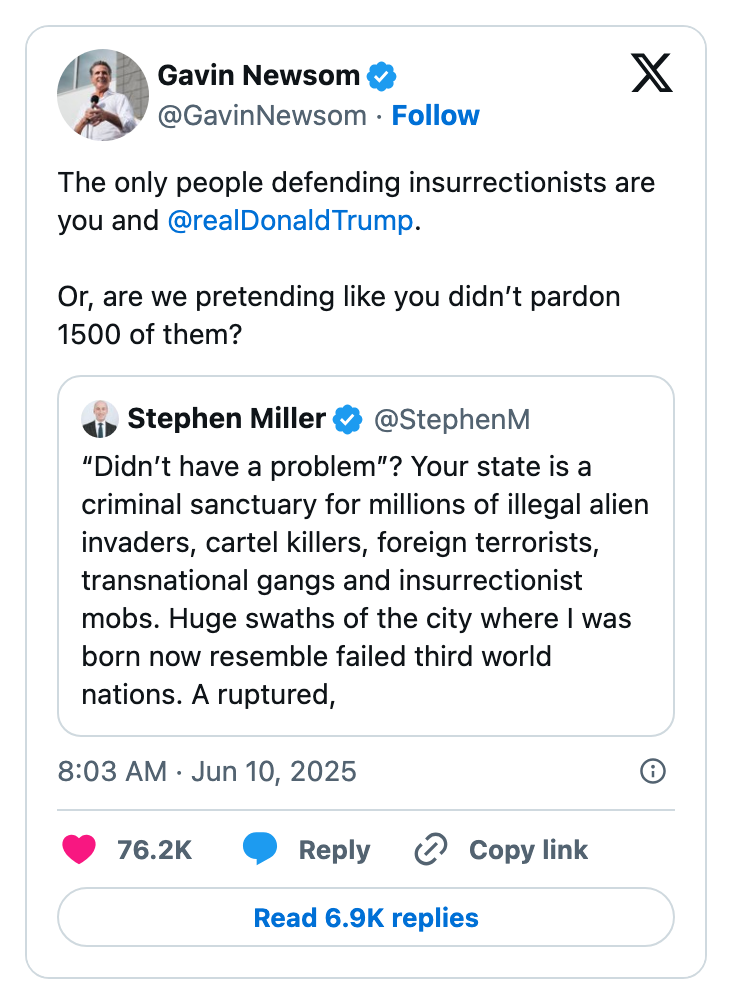Open the info circle icon near the timestamp
The width and height of the screenshot is (734, 1004).
[x=652, y=771]
